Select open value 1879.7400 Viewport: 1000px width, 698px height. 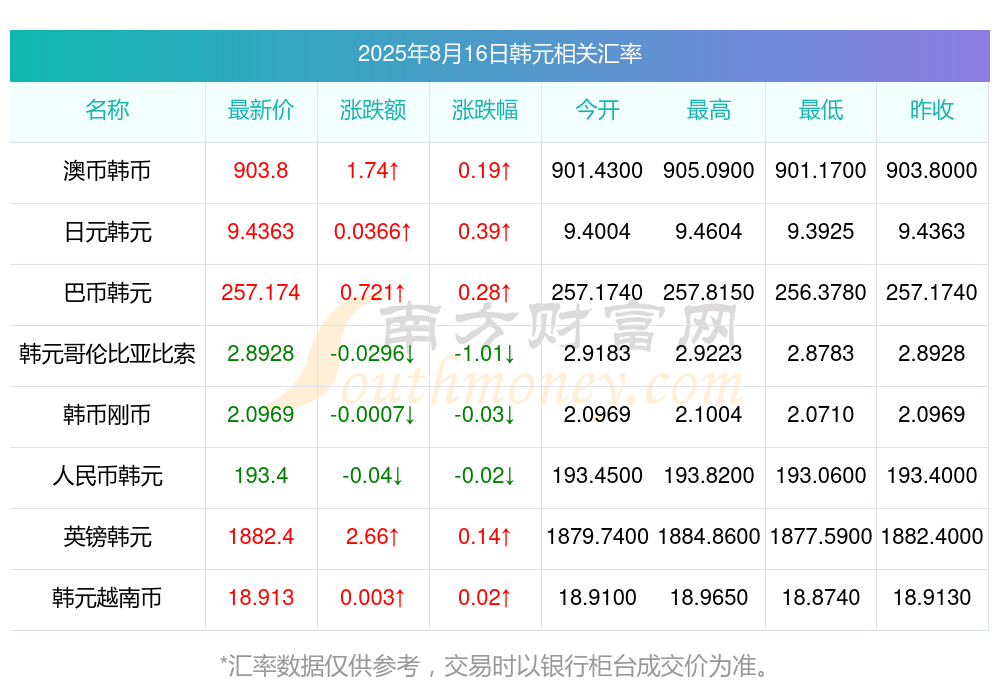tap(597, 536)
